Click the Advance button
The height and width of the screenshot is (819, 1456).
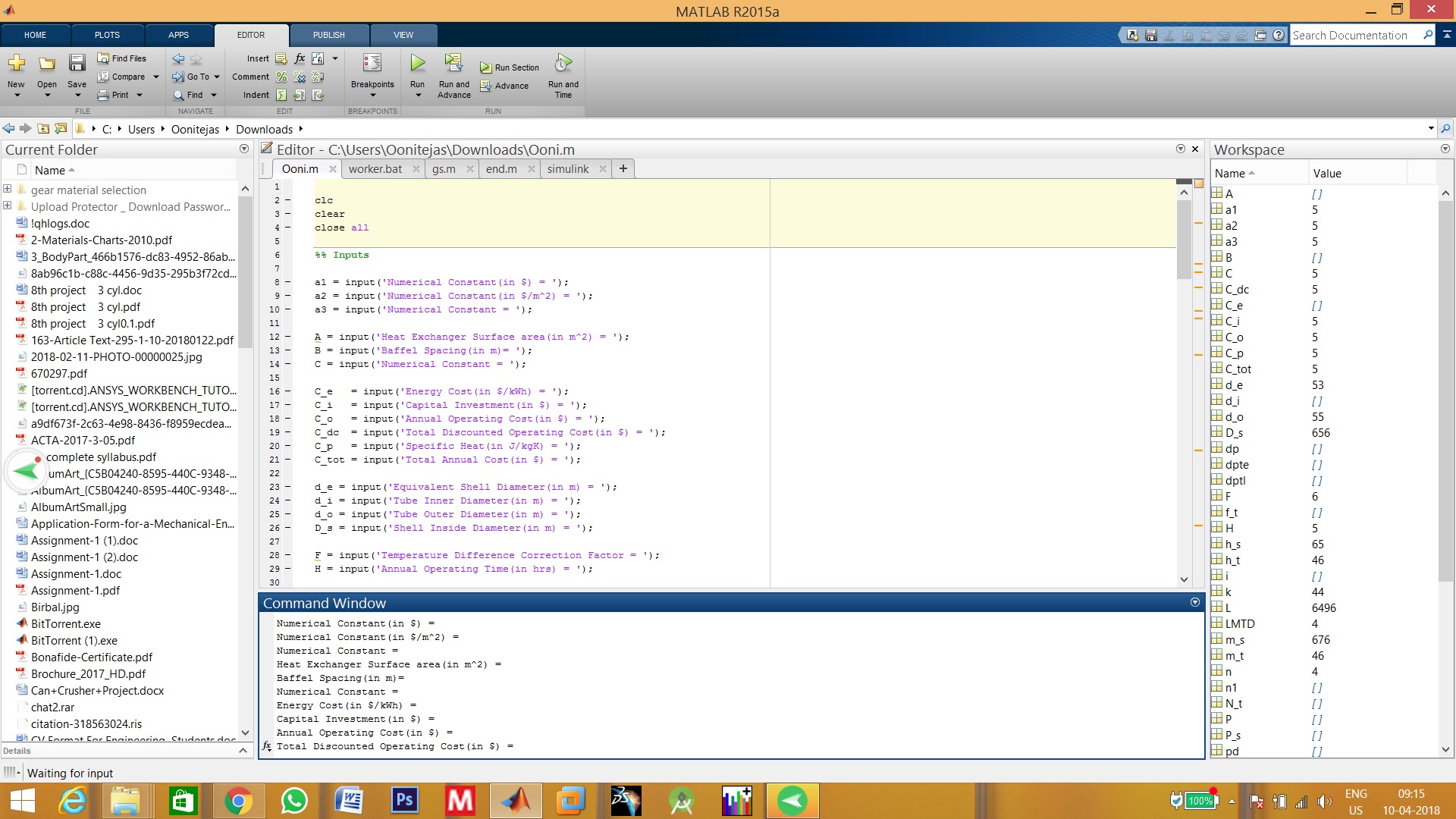(504, 86)
